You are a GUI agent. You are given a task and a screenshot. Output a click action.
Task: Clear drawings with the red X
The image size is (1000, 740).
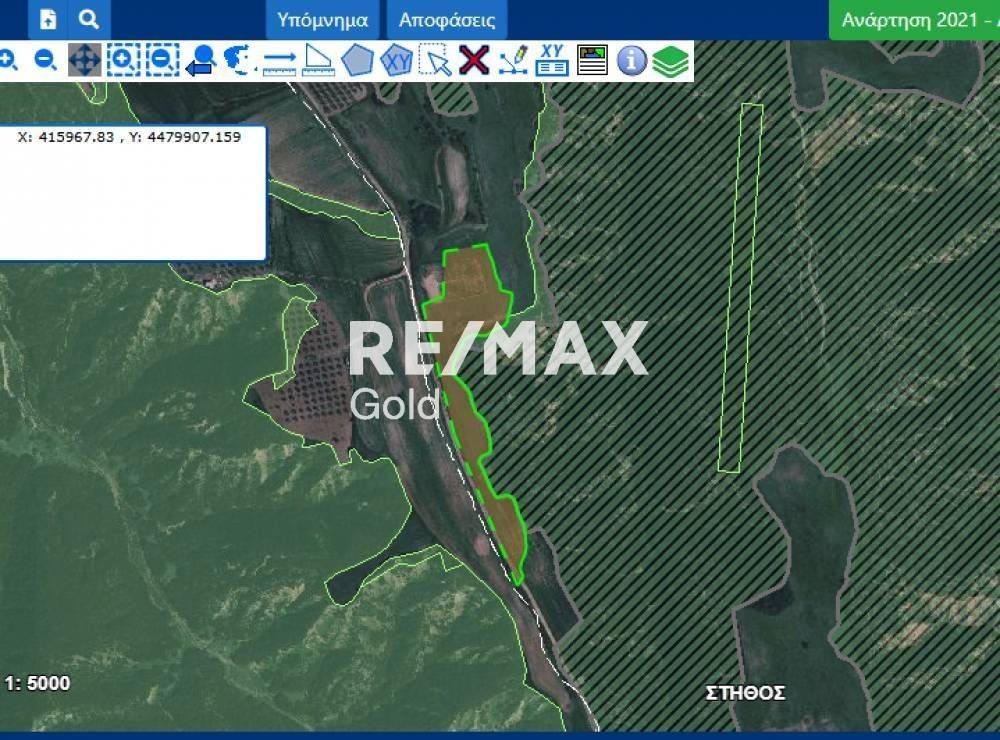tap(474, 60)
